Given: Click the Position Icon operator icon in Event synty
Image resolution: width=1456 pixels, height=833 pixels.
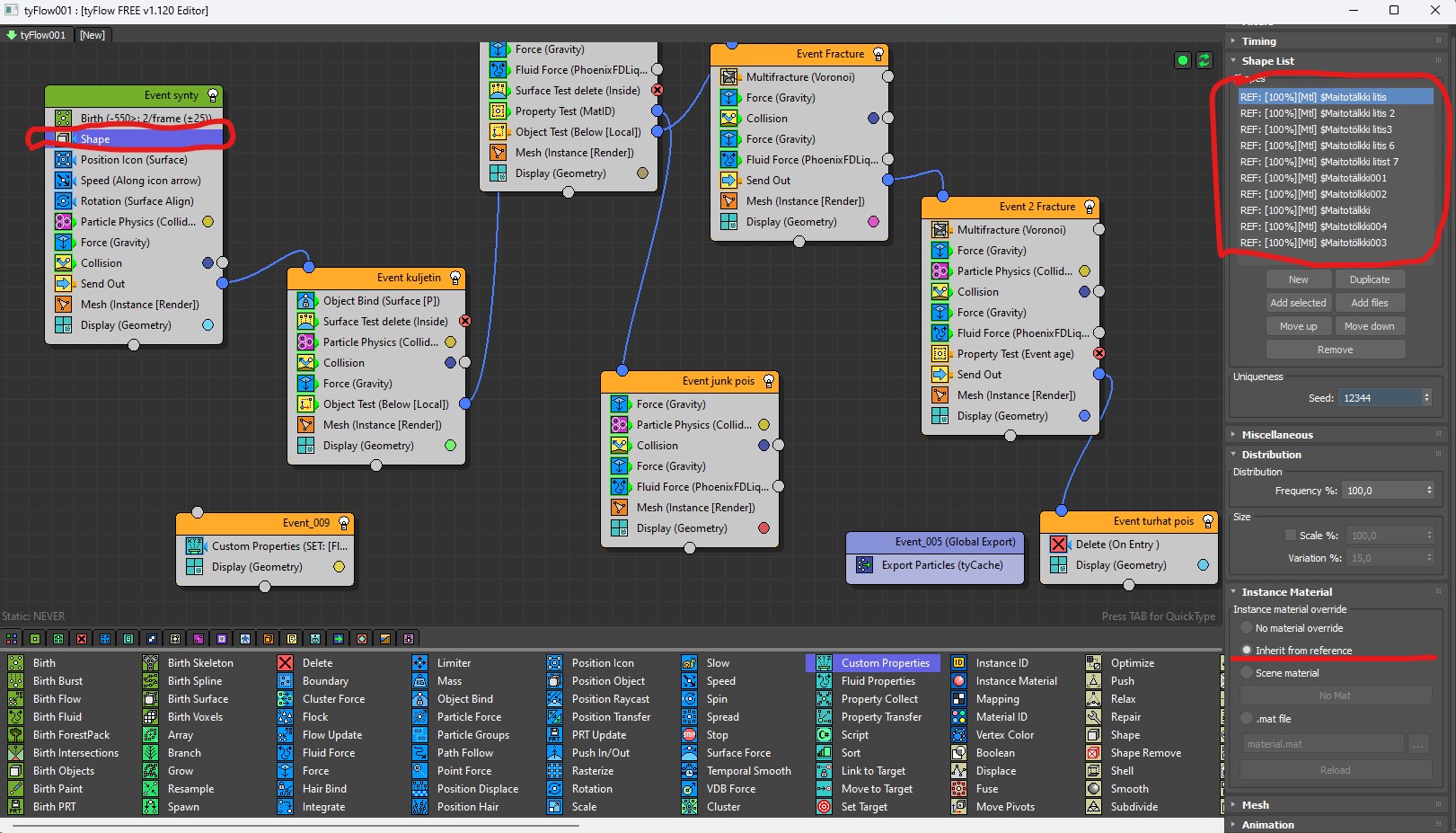Looking at the screenshot, I should click(64, 159).
